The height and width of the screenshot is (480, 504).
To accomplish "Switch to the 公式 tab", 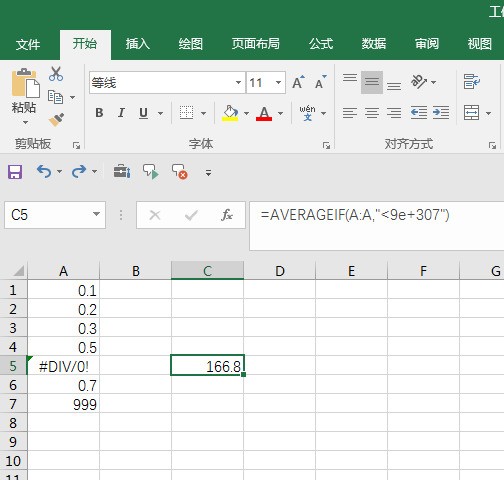I will [x=321, y=43].
